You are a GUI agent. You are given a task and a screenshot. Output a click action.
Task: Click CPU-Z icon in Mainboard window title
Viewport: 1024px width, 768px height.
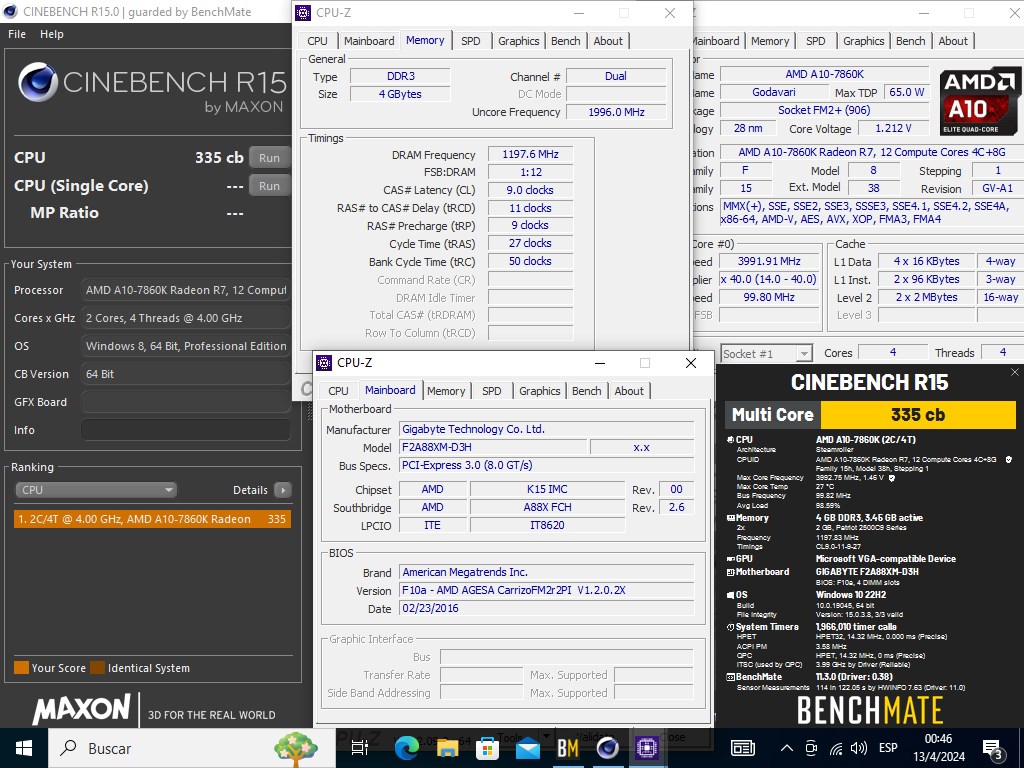pos(324,362)
